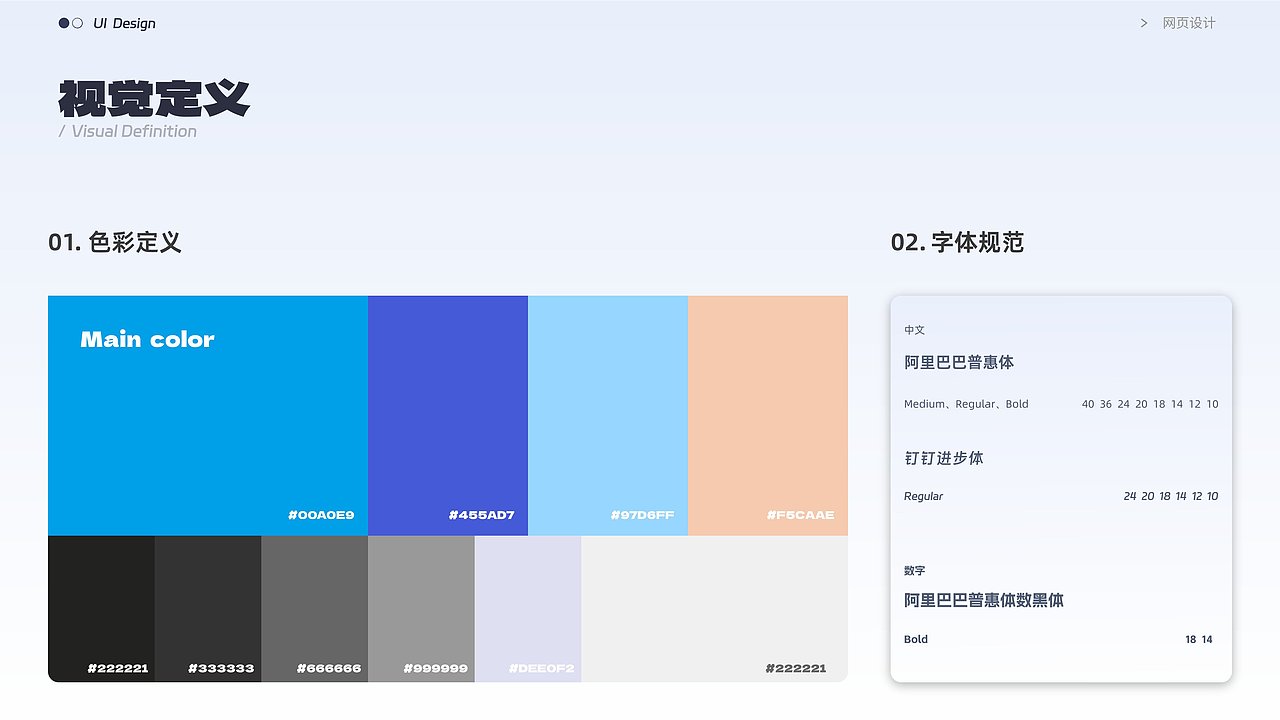Click the filled circle icon top left

(62, 22)
